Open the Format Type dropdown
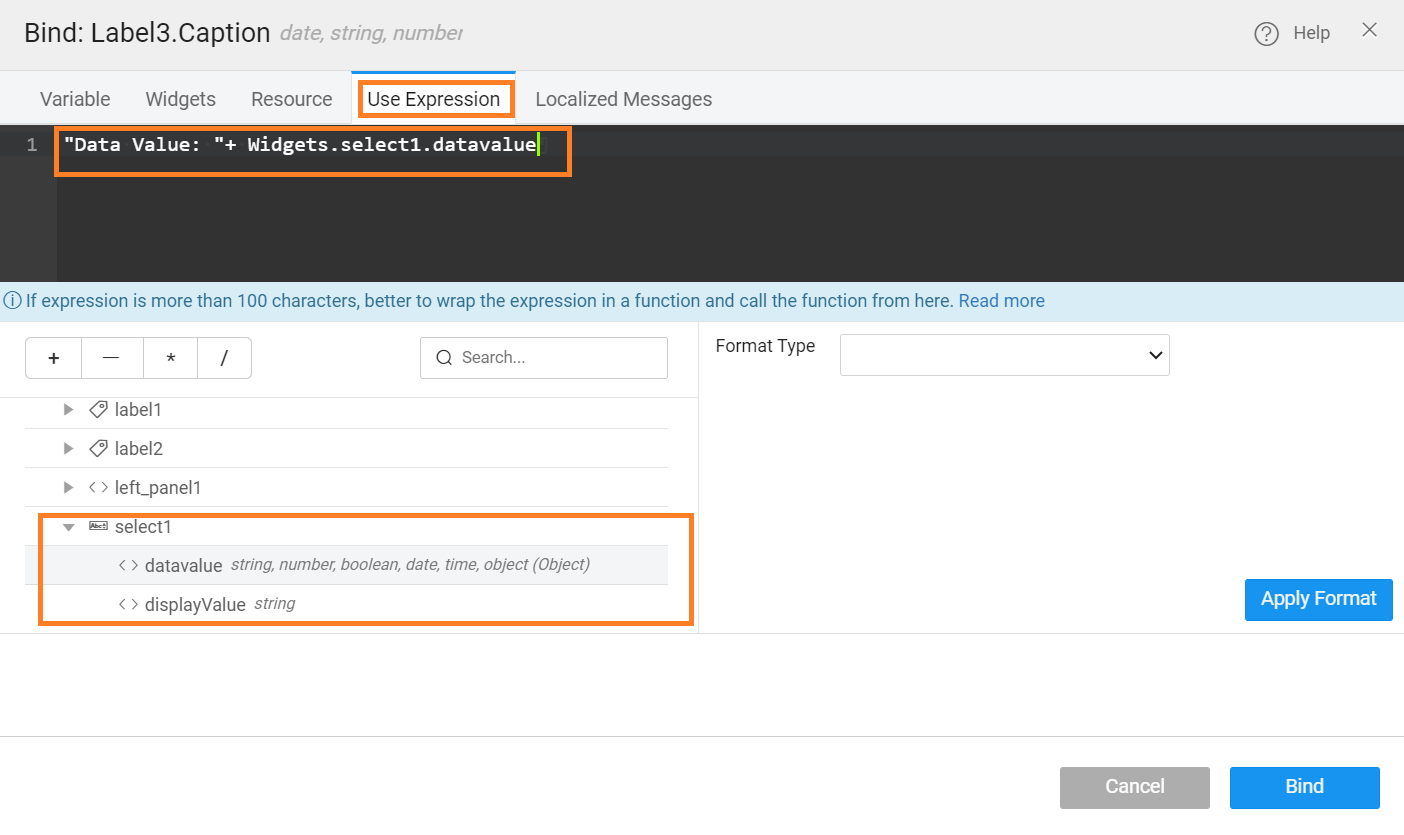1404x835 pixels. pyautogui.click(x=1004, y=355)
